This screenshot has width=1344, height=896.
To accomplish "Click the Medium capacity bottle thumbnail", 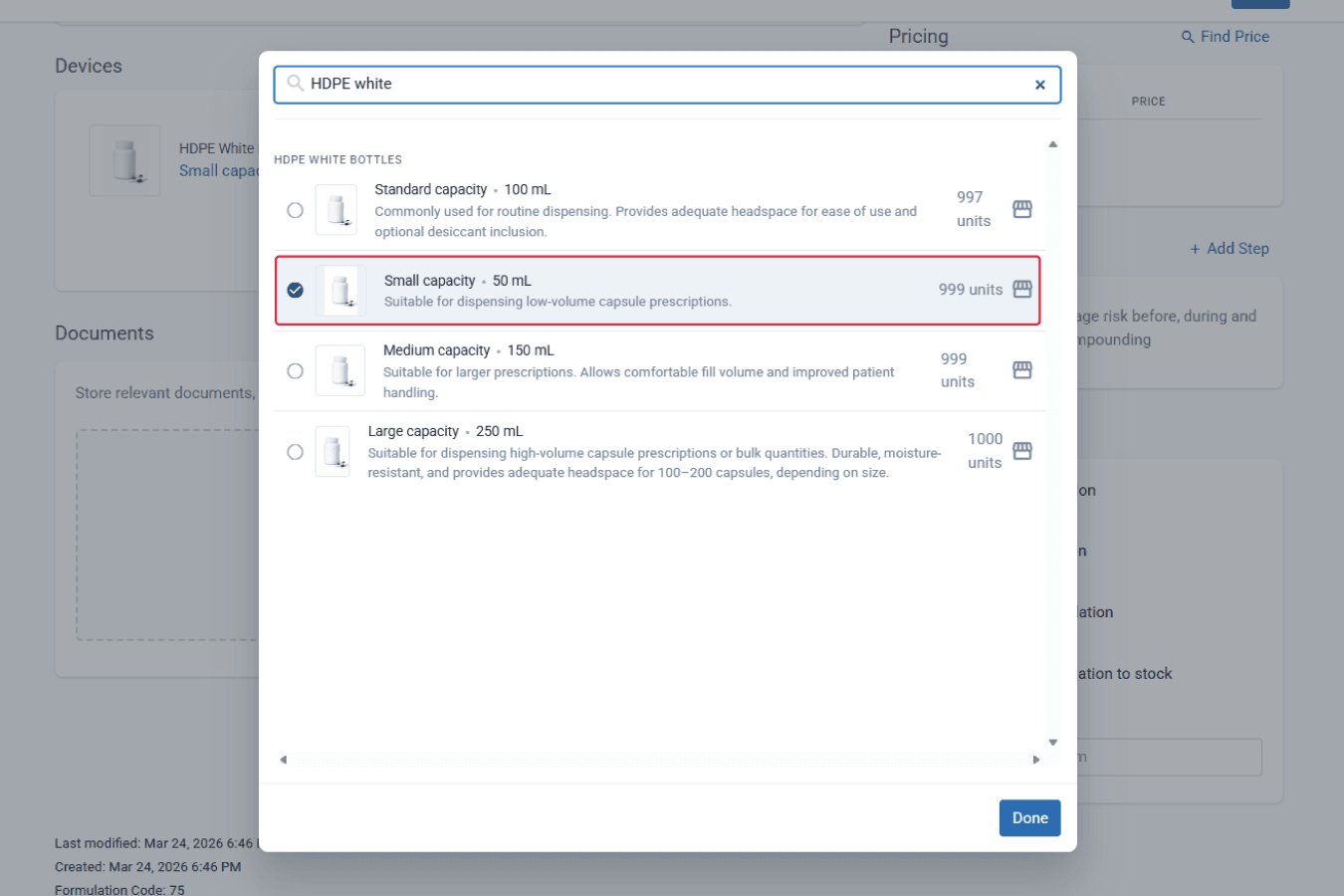I will tap(340, 371).
